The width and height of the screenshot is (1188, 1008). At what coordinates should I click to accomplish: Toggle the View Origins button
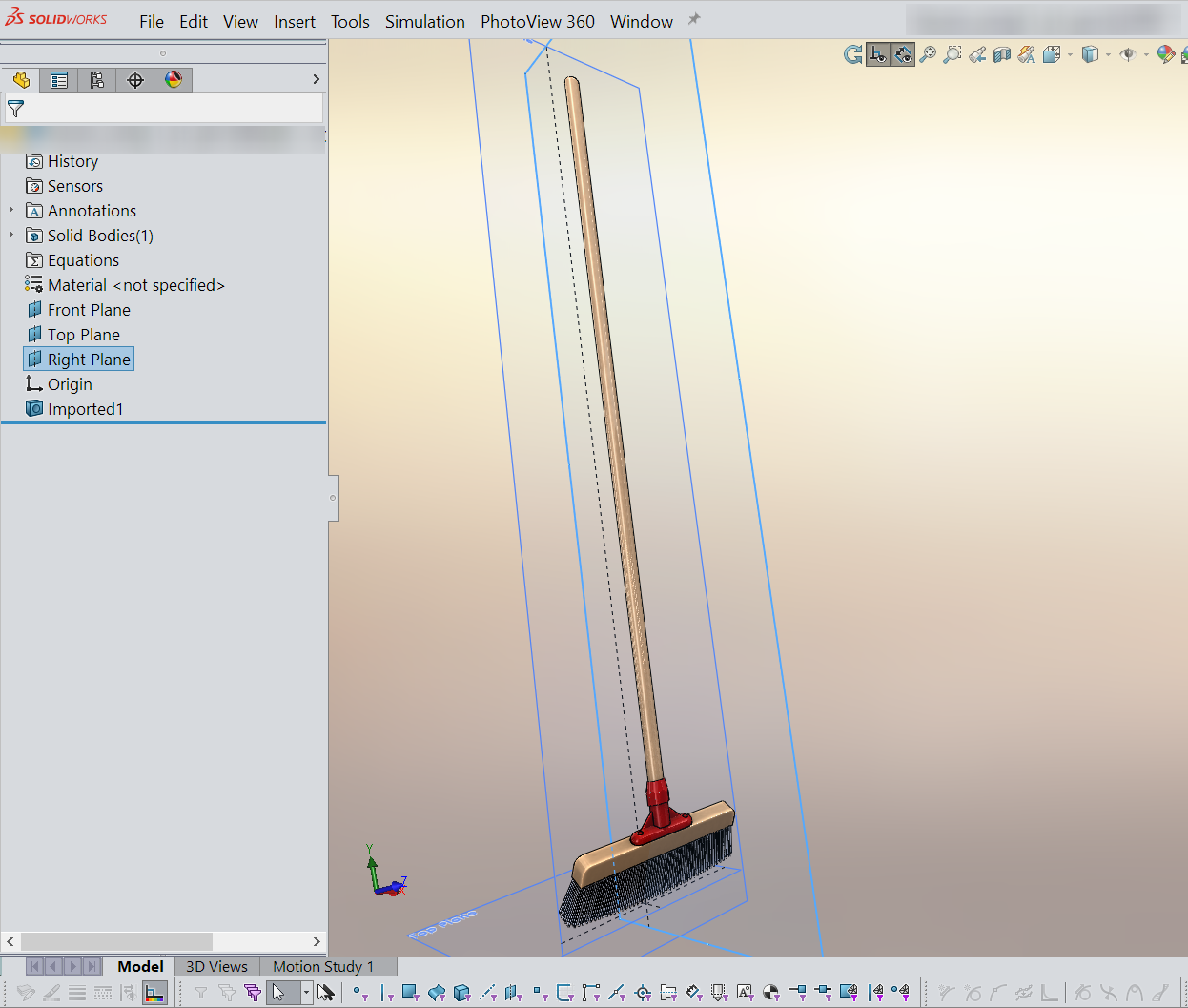coord(878,54)
